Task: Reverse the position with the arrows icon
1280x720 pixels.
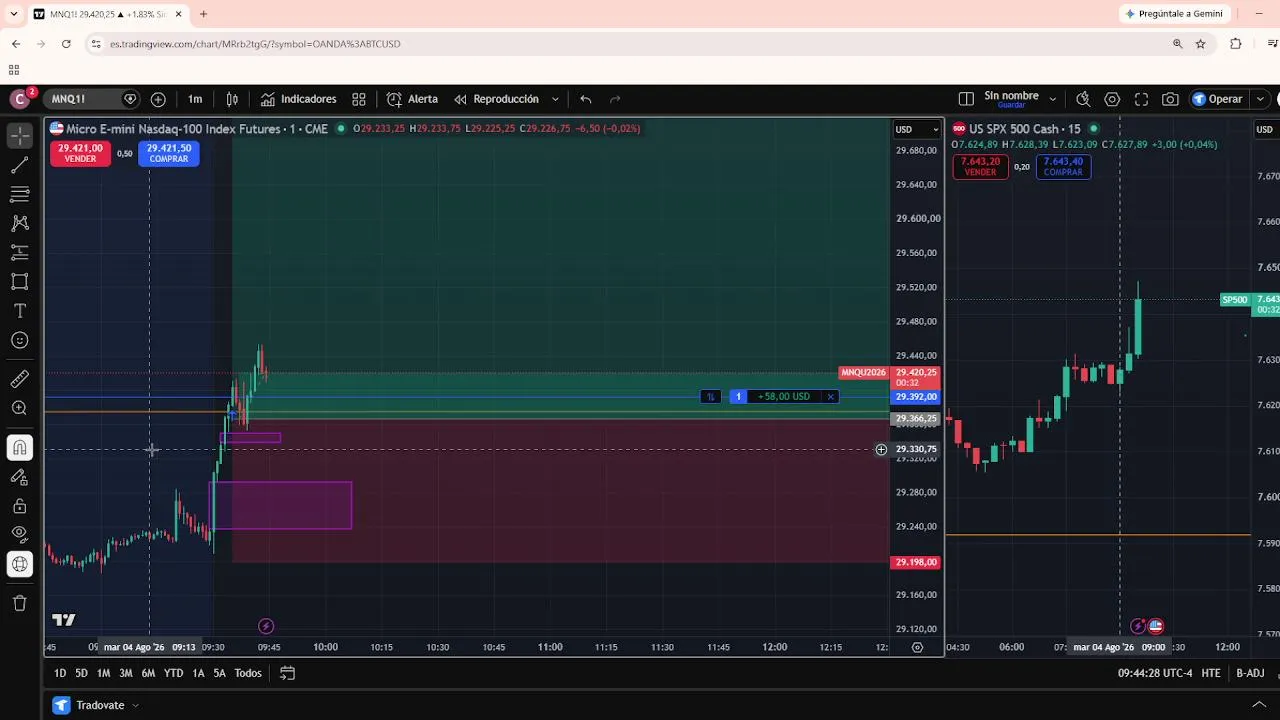Action: click(710, 397)
